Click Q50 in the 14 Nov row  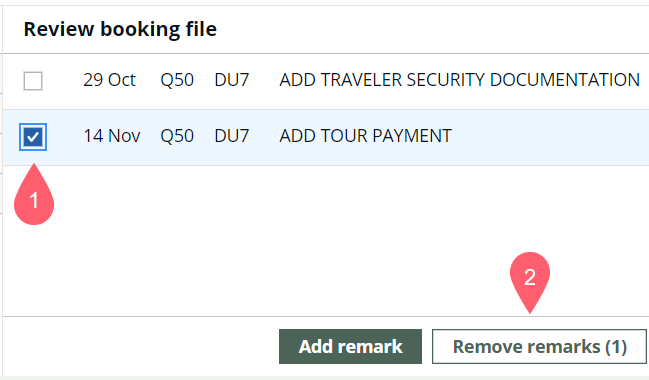177,136
